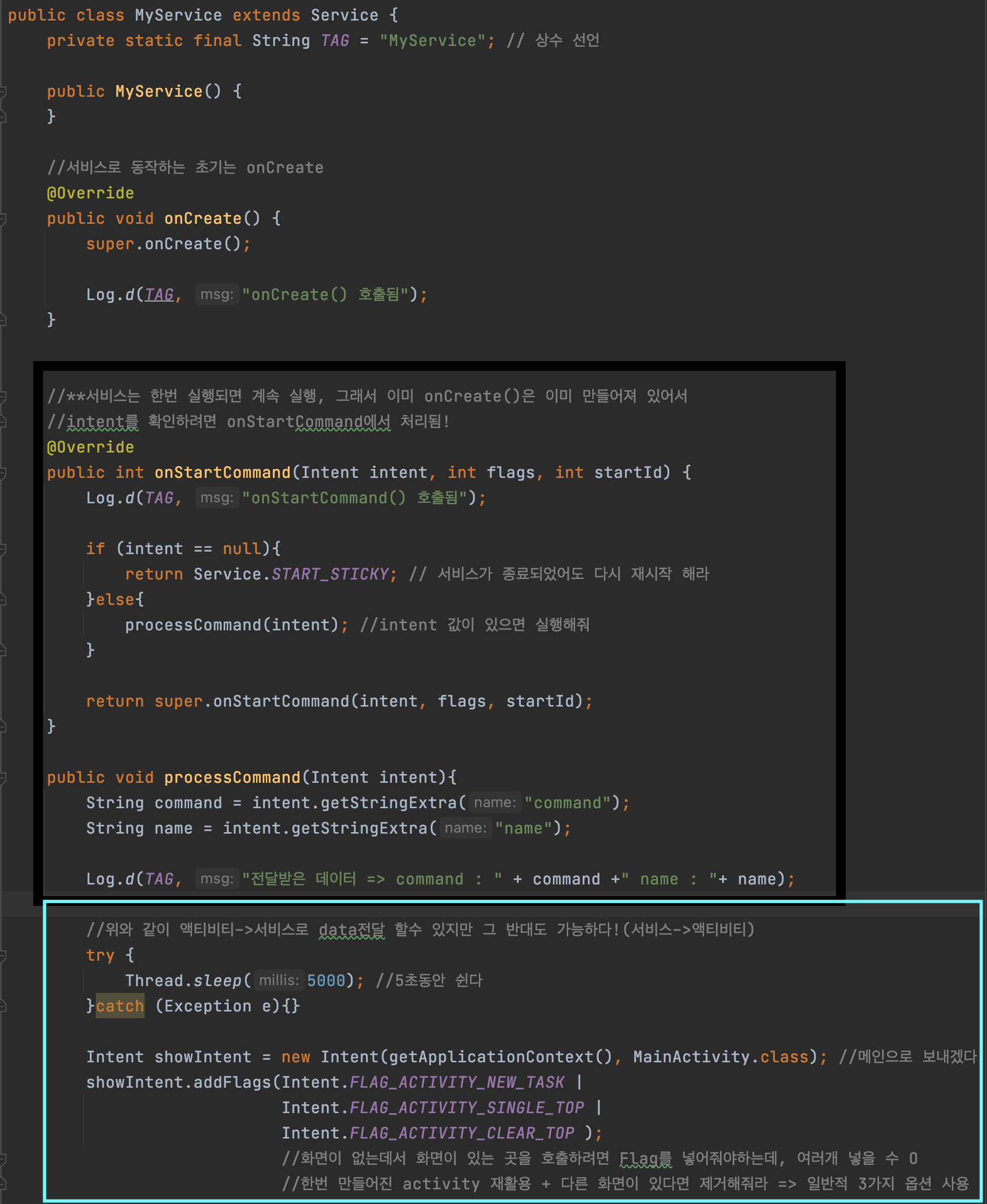Collapse the onCreate method fold marker
This screenshot has width=987, height=1204.
tap(3, 219)
